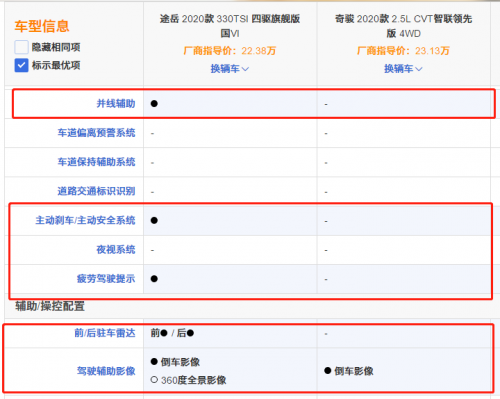The image size is (500, 399).
Task: Click the 夜视系统 link
Action: point(116,250)
